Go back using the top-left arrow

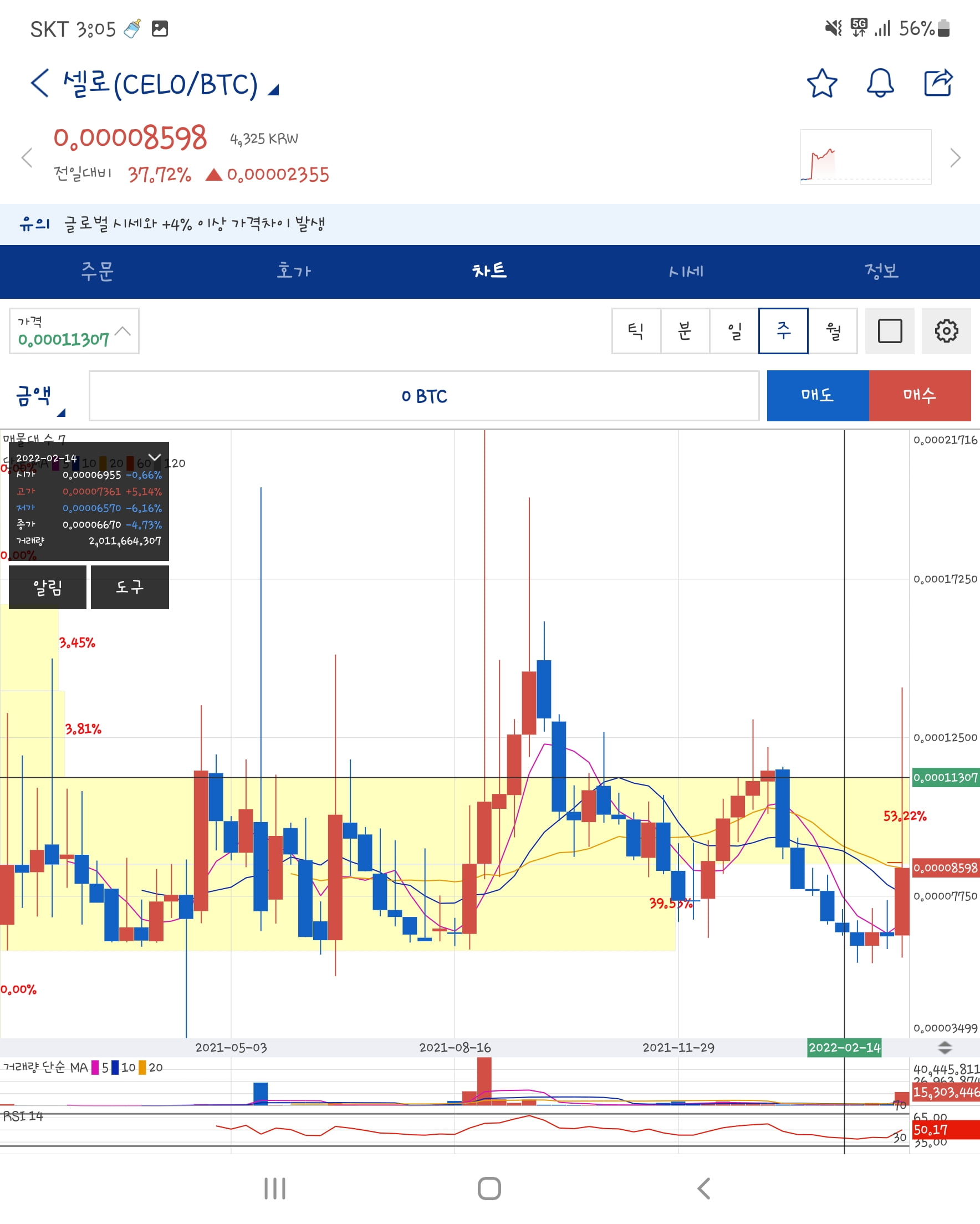click(40, 84)
